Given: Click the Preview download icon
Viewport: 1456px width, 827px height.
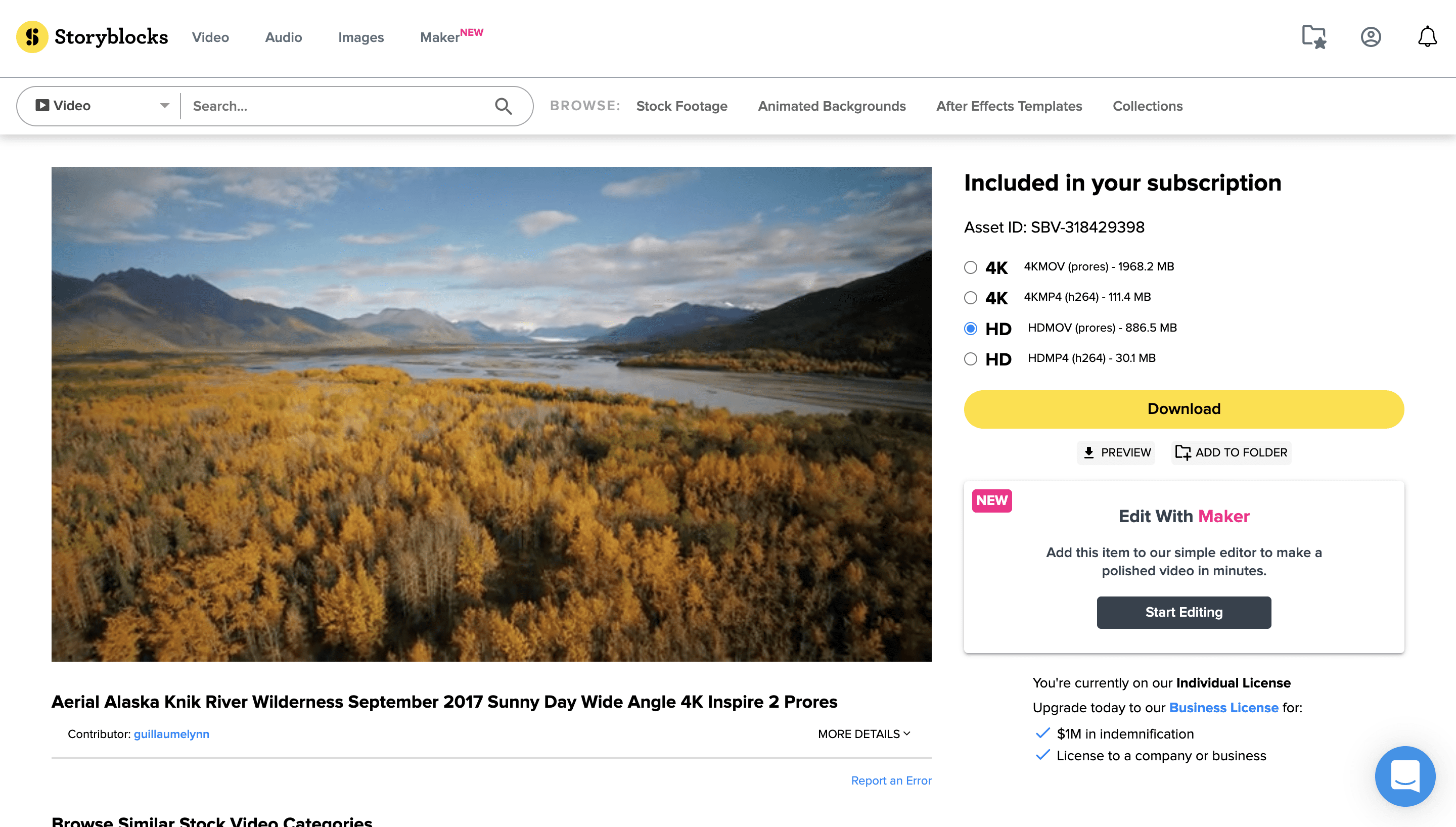Looking at the screenshot, I should (x=1088, y=452).
